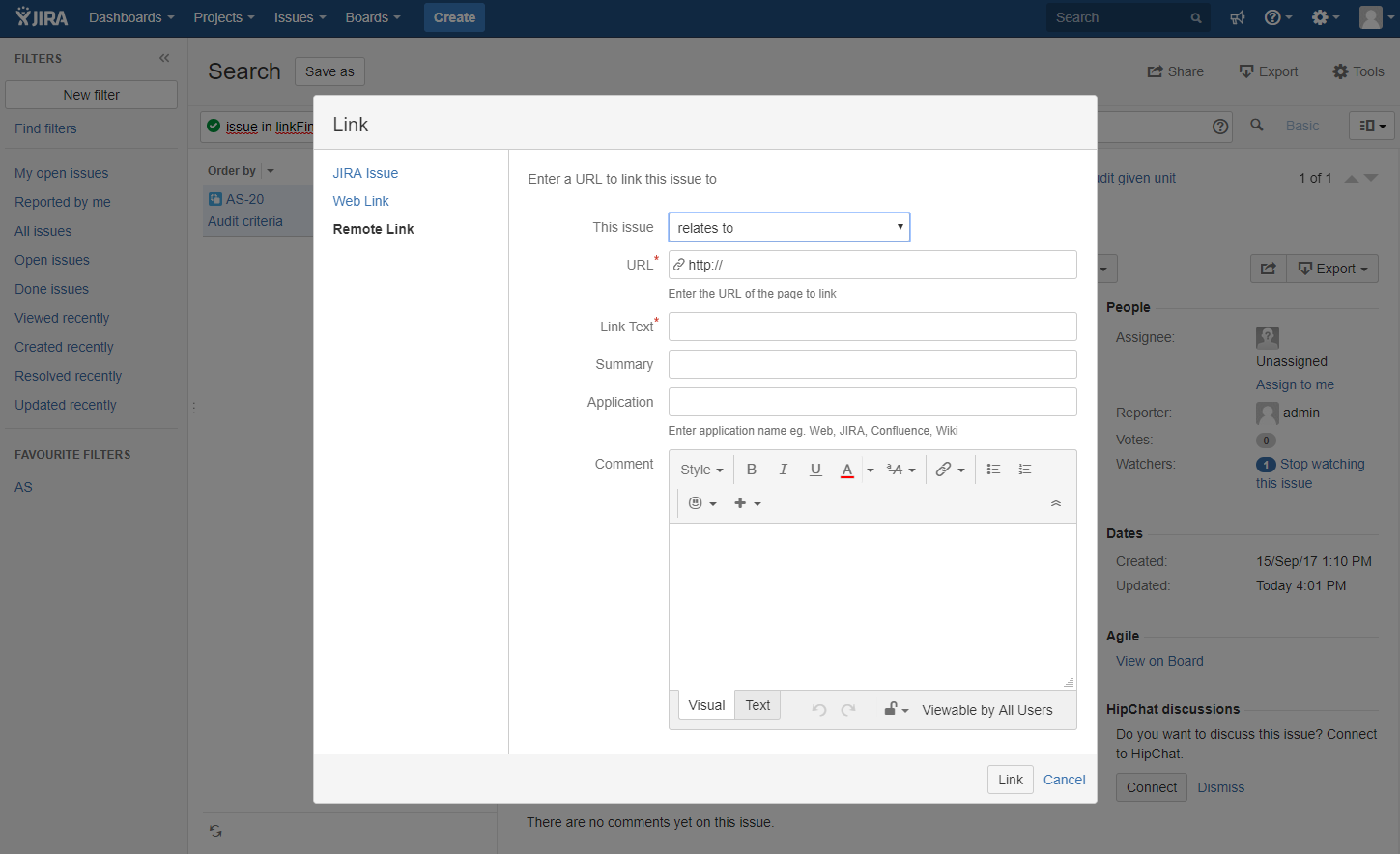Click the top Search box
The height and width of the screenshot is (854, 1400).
(x=1128, y=17)
